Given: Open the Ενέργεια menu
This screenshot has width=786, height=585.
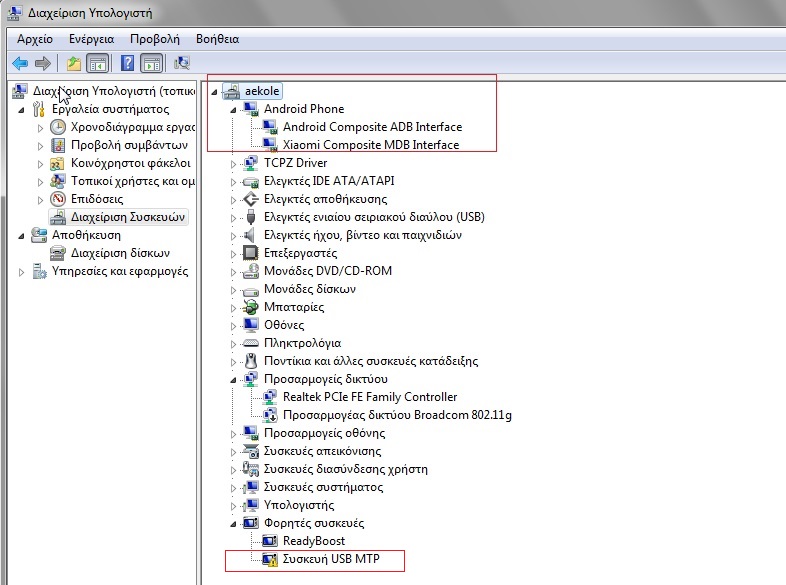Looking at the screenshot, I should coord(93,39).
